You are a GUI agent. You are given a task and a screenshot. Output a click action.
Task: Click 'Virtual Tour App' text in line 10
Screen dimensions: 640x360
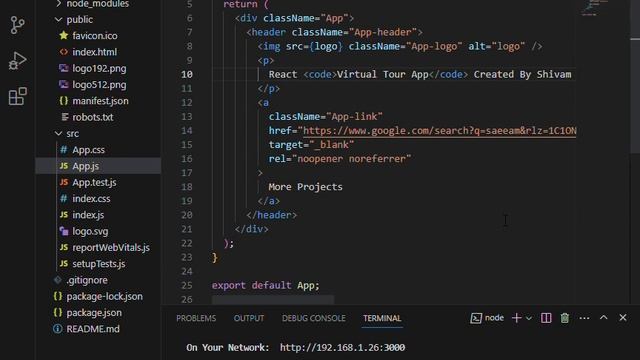[382, 74]
